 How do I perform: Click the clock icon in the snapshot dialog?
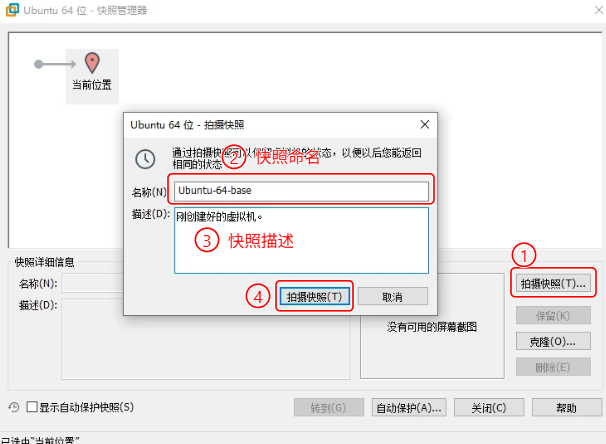pyautogui.click(x=145, y=159)
